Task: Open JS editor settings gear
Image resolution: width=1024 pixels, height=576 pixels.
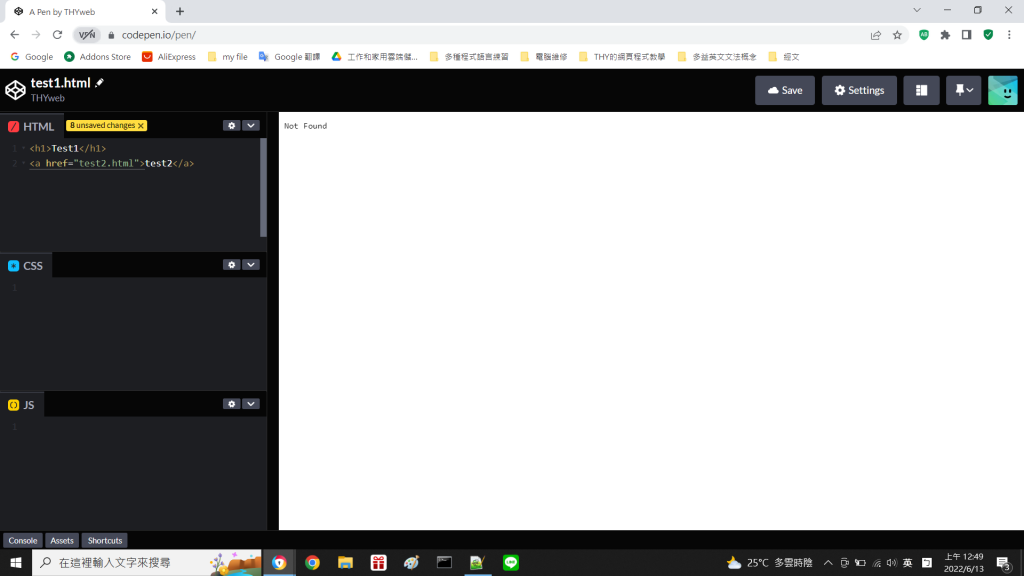Action: pyautogui.click(x=232, y=404)
